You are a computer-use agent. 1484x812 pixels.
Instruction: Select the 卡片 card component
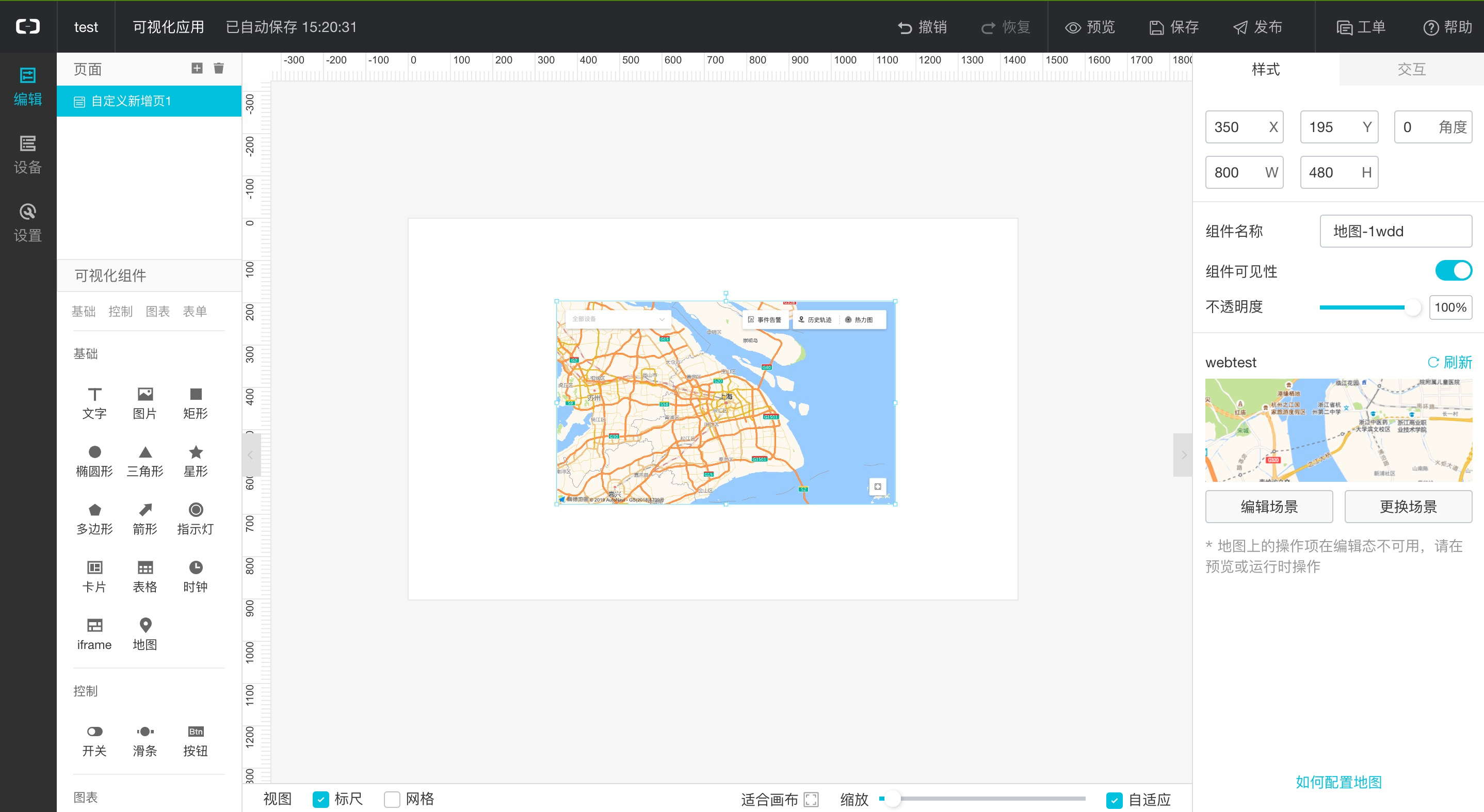coord(94,576)
